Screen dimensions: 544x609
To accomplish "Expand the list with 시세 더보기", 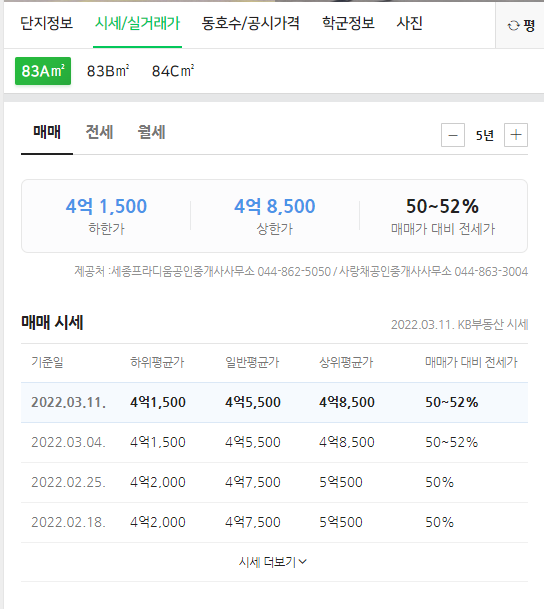I will pos(273,562).
